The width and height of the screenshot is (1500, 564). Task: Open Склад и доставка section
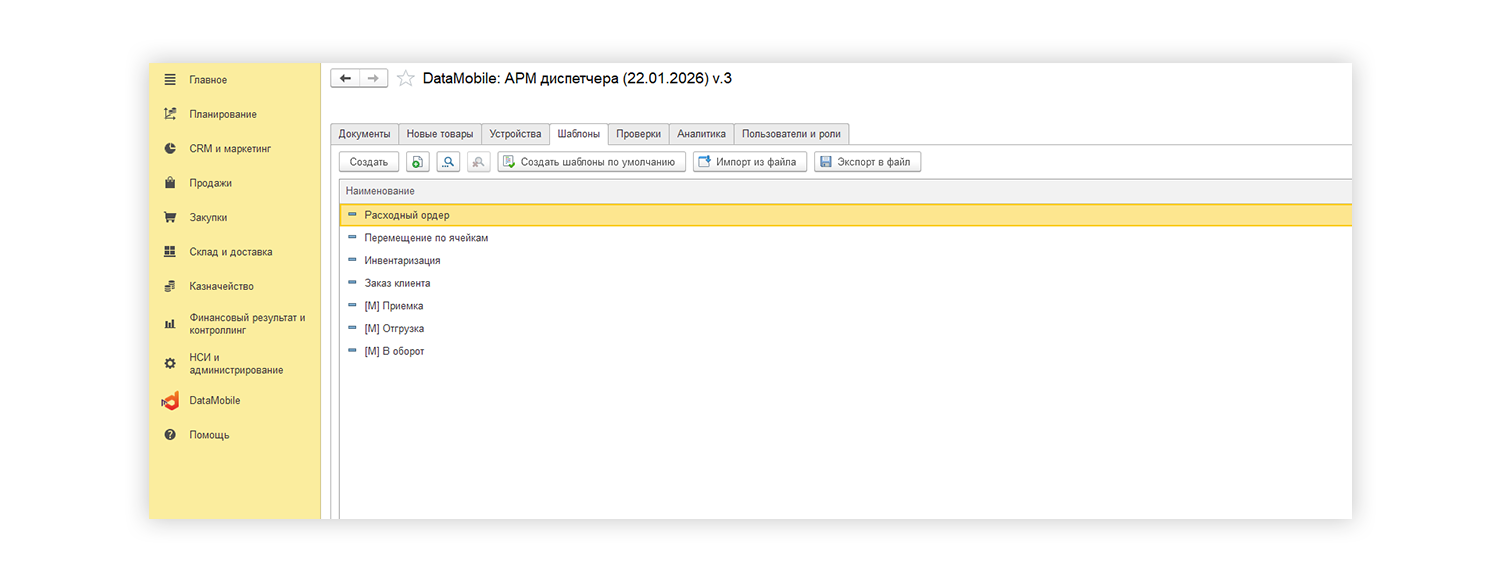click(x=230, y=252)
